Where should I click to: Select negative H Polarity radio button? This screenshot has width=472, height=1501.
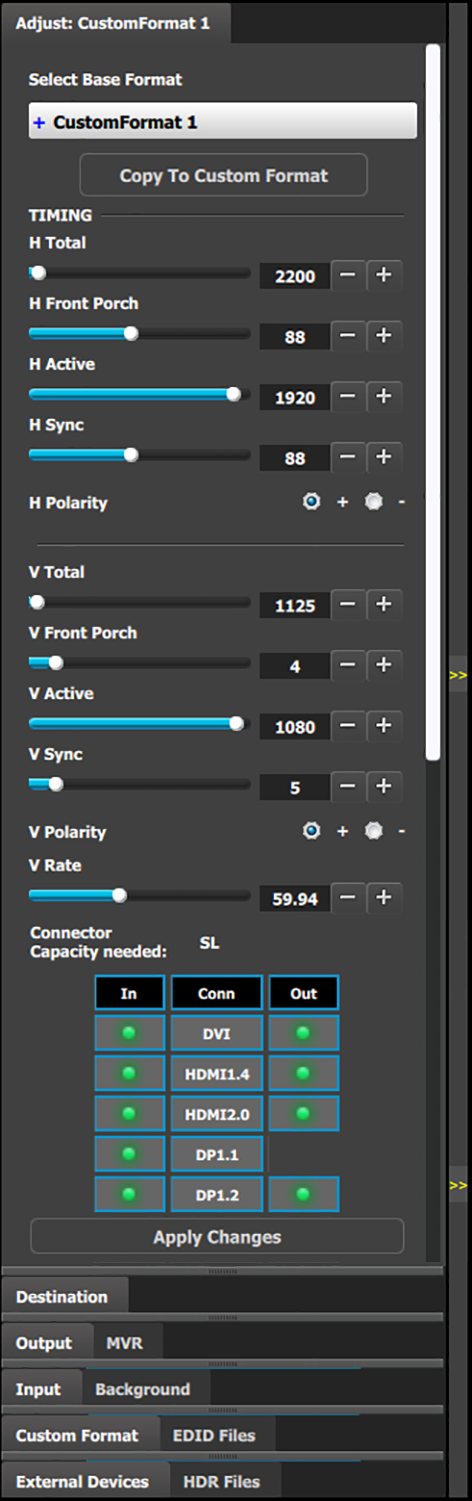click(x=374, y=502)
